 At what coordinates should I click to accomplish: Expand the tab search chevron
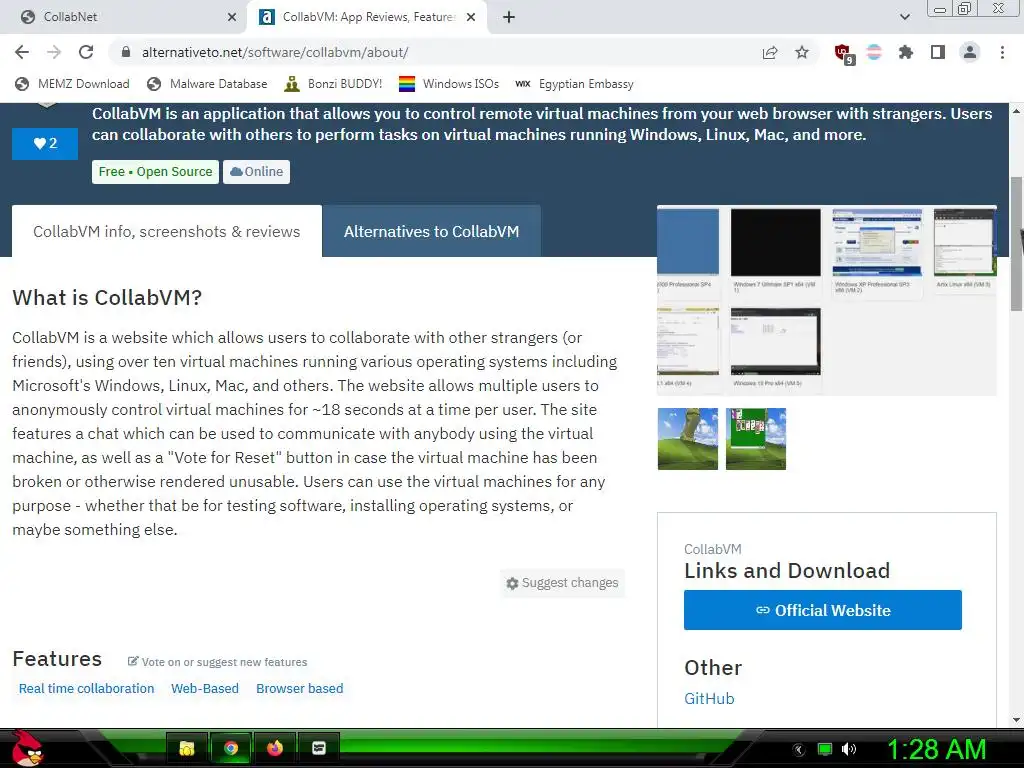904,17
